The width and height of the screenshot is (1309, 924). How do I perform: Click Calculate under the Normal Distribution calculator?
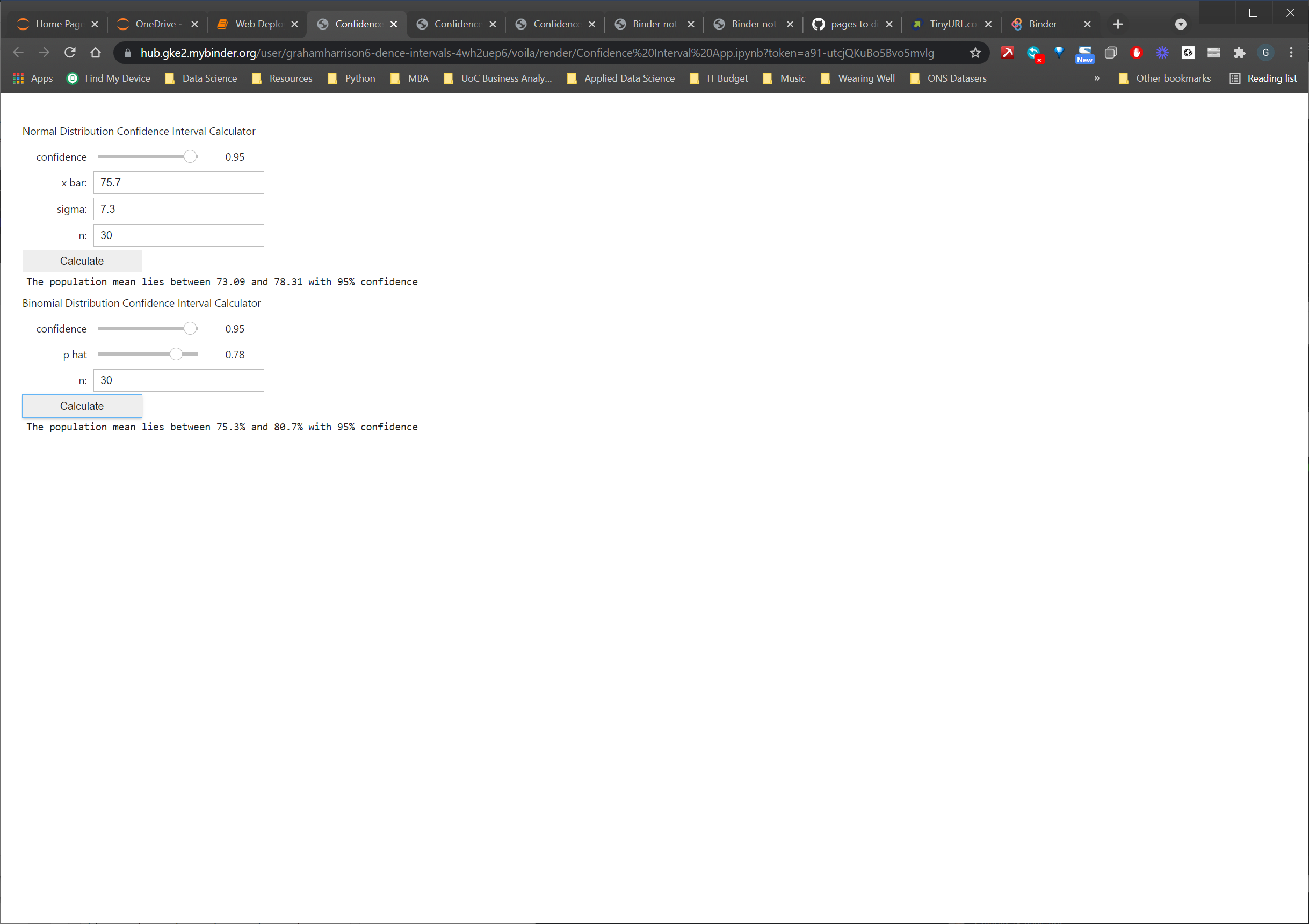pyautogui.click(x=82, y=261)
